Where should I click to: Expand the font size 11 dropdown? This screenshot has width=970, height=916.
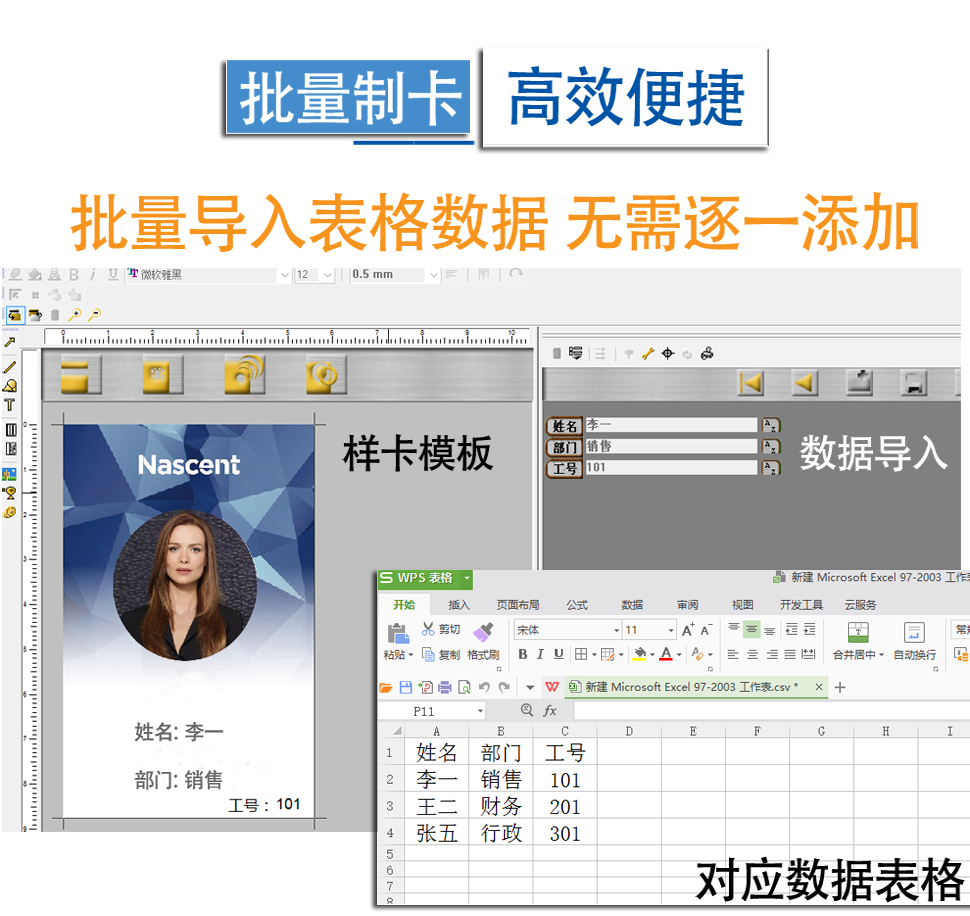pyautogui.click(x=671, y=630)
